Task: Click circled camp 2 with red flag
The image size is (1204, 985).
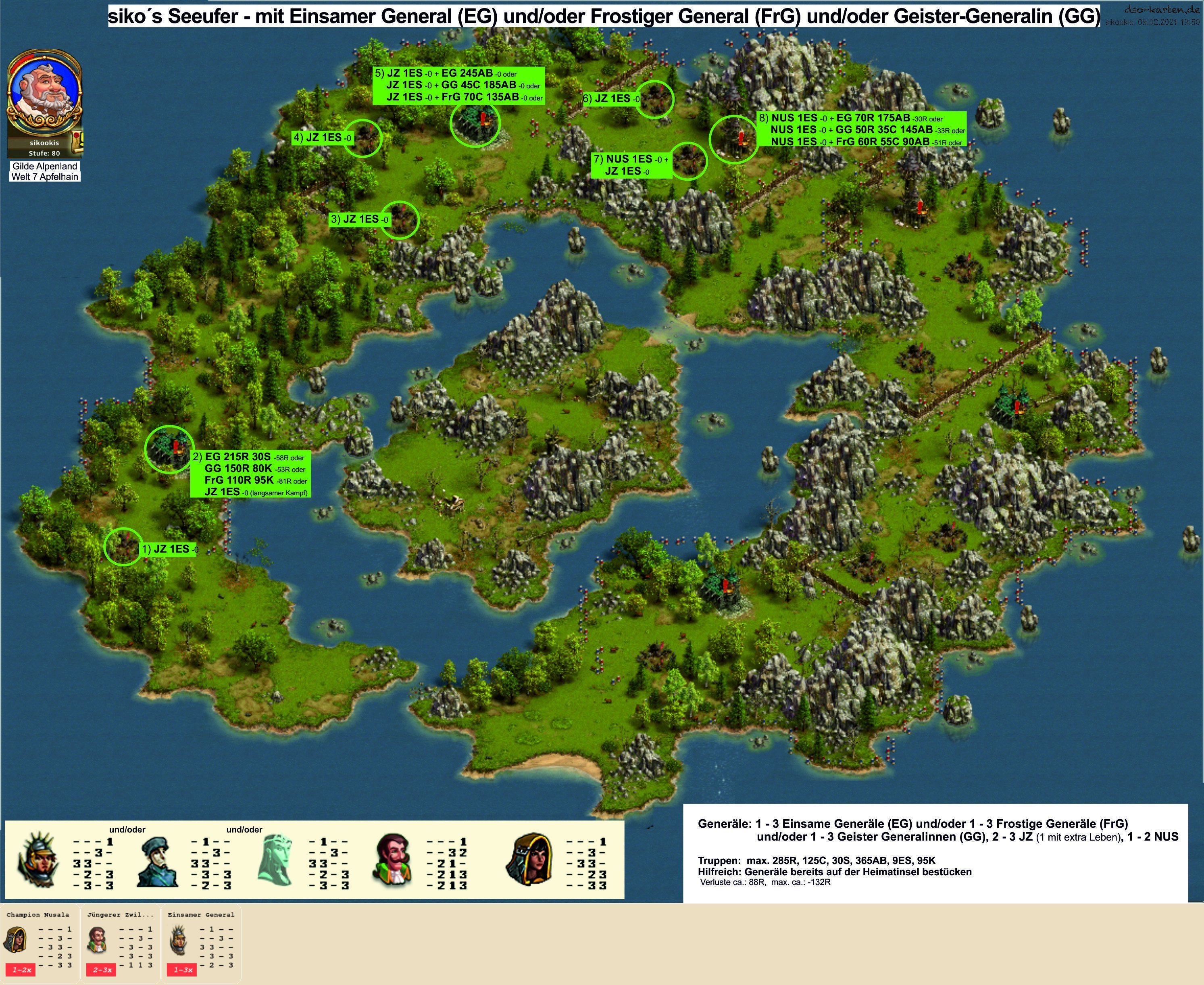Action: click(169, 449)
